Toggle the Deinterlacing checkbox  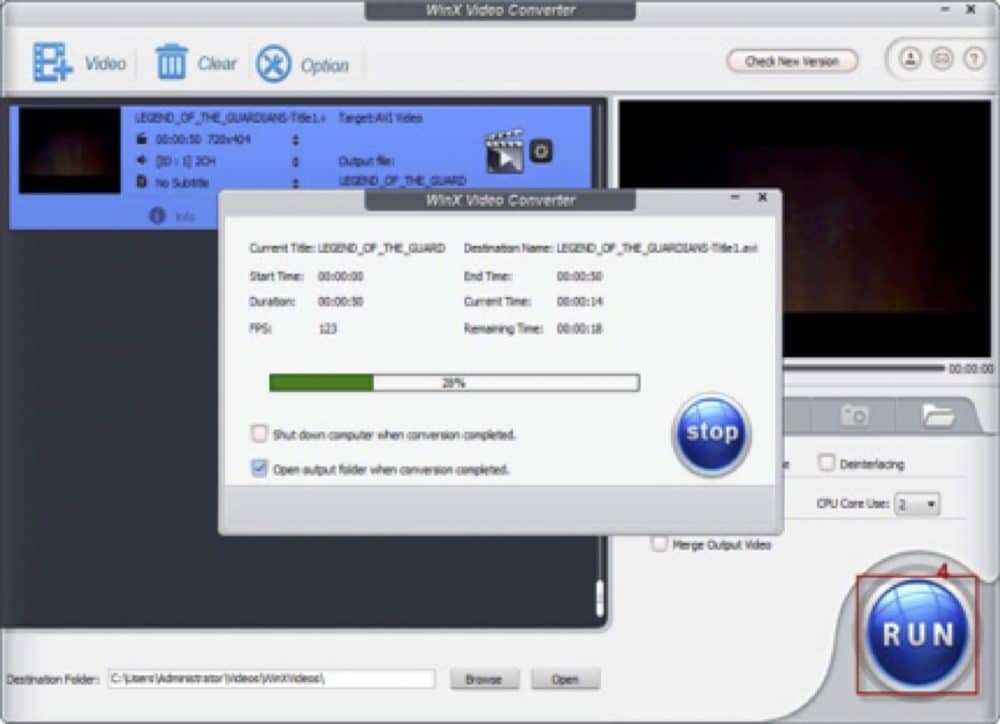[826, 462]
